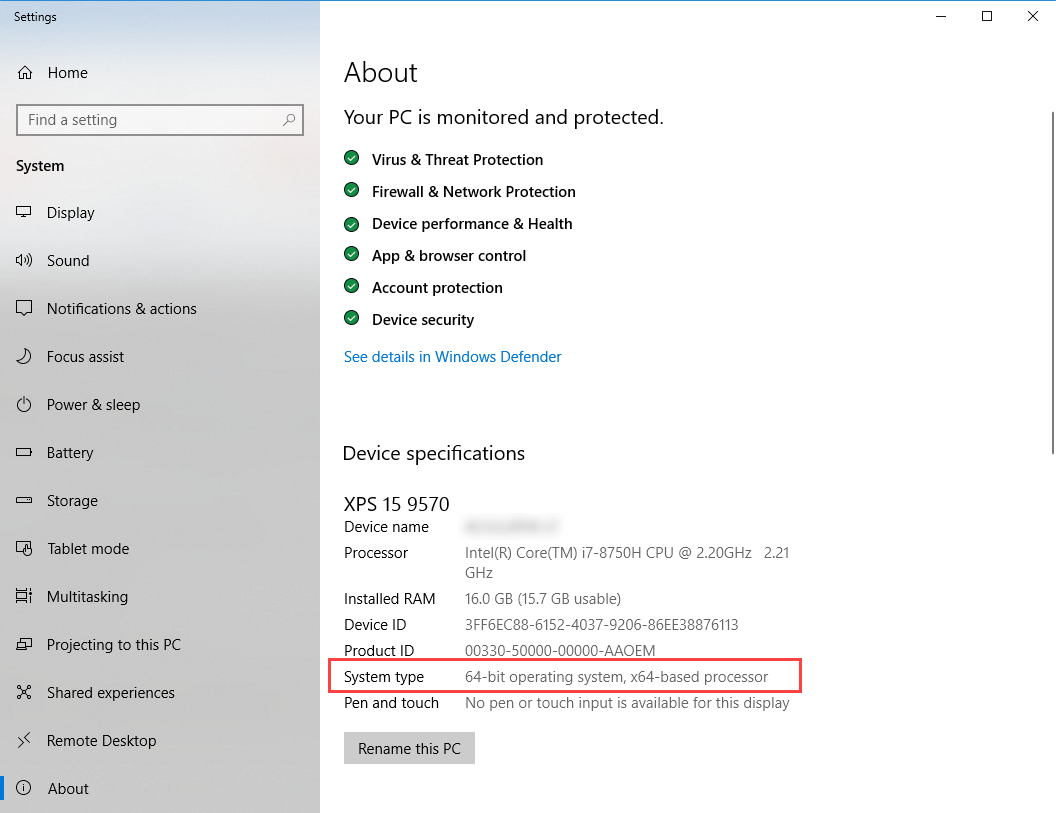Click the Shared experiences icon
Viewport: 1056px width, 813px height.
24,692
